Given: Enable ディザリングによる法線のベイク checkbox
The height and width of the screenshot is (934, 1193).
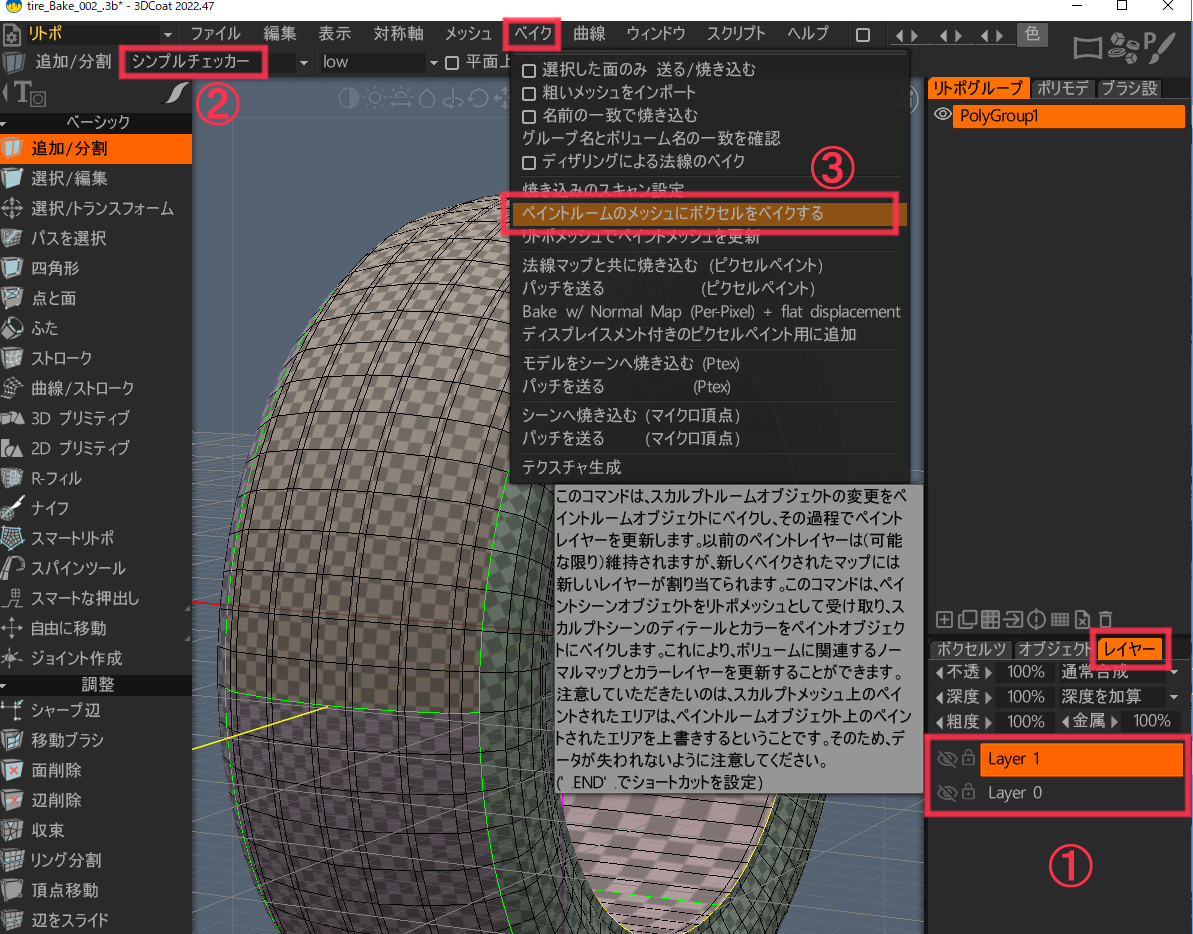Looking at the screenshot, I should tap(530, 162).
